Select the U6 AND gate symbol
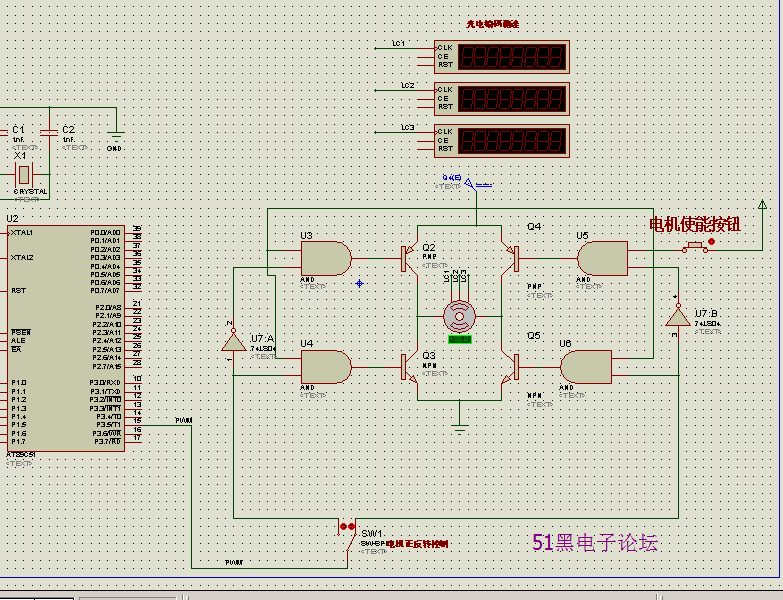The image size is (783, 600). [x=586, y=367]
